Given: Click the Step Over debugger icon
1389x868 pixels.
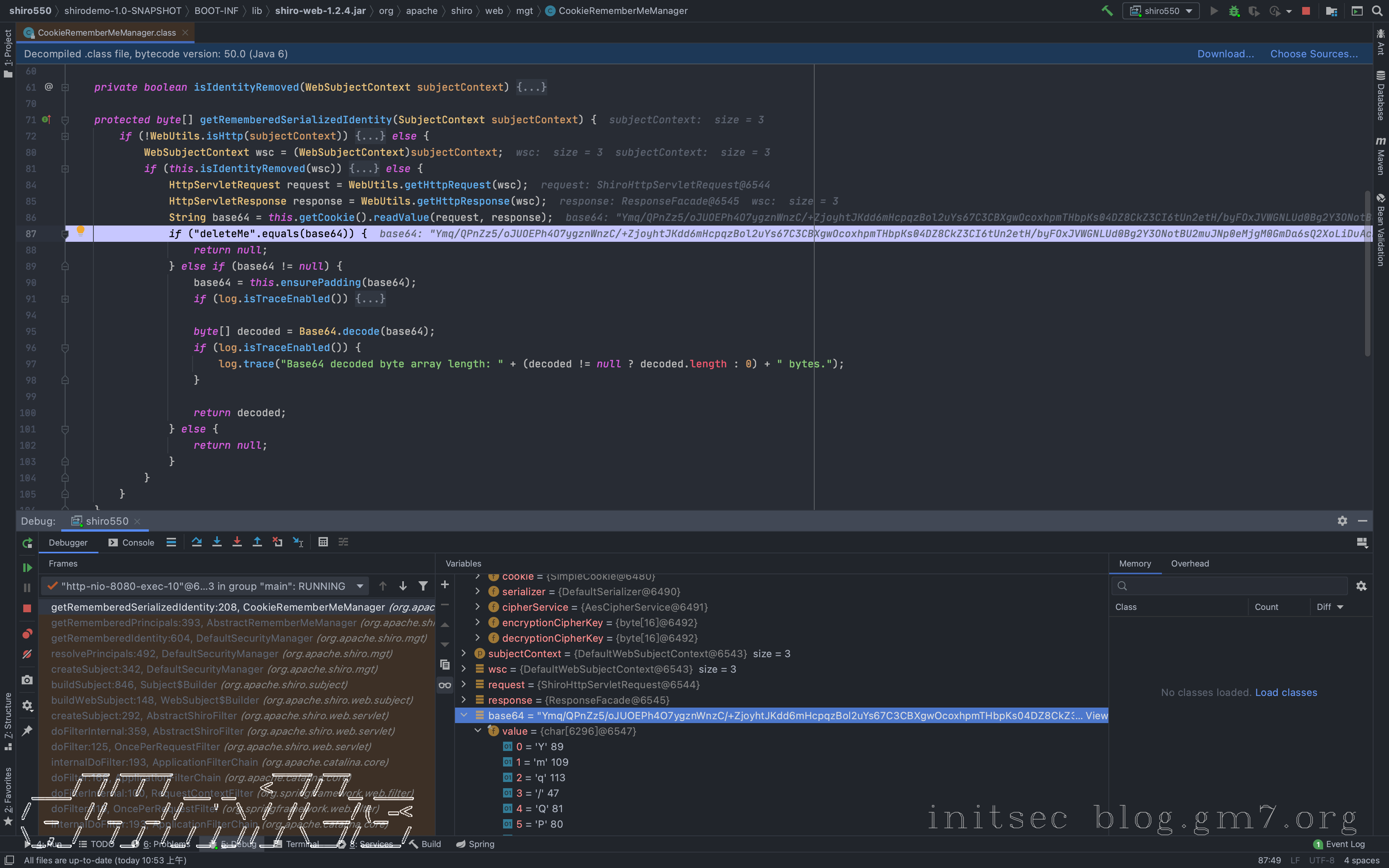Looking at the screenshot, I should (197, 542).
